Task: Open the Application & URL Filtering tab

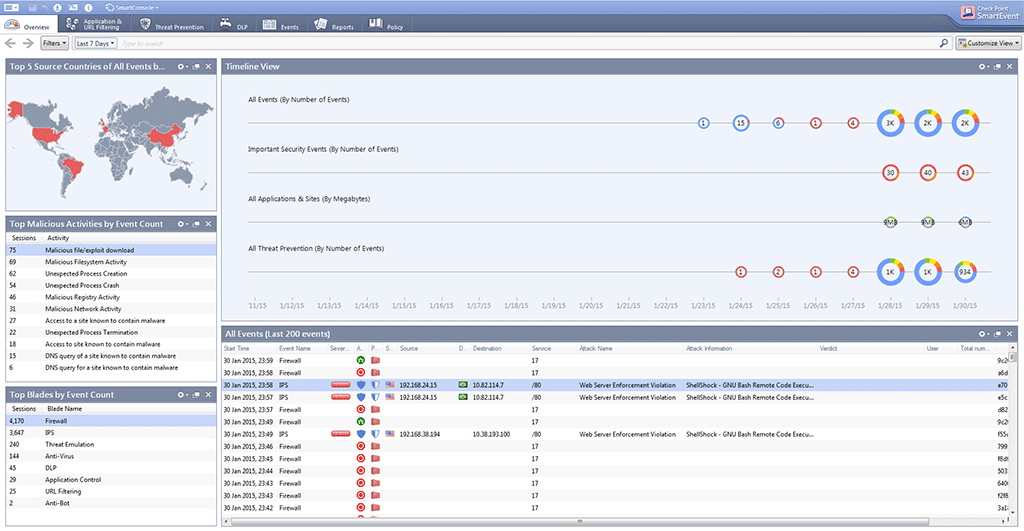Action: 93,25
